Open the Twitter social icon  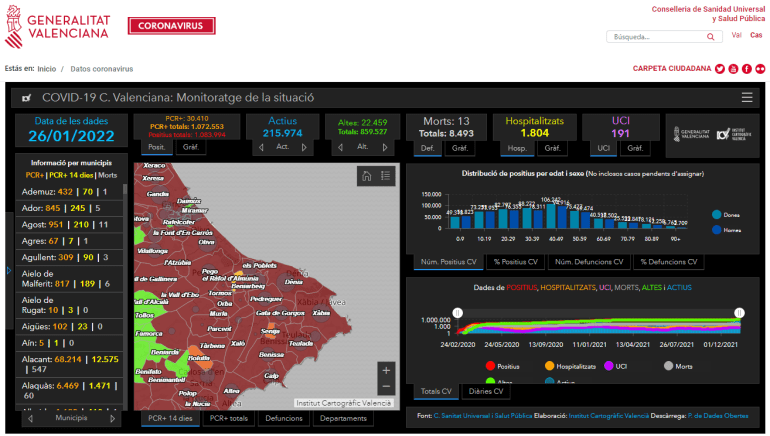coord(720,69)
